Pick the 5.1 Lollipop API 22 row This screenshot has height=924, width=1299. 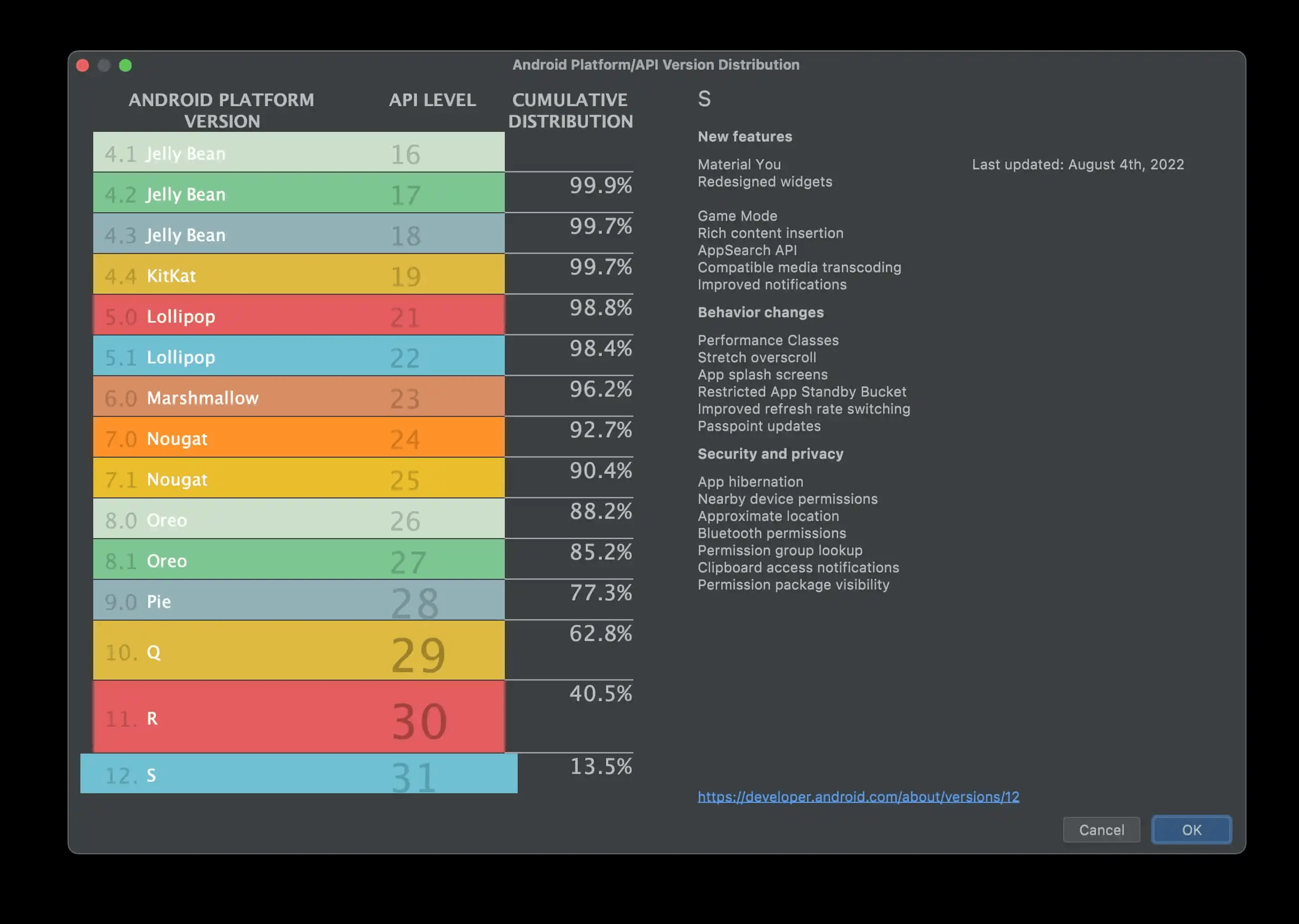tap(298, 356)
